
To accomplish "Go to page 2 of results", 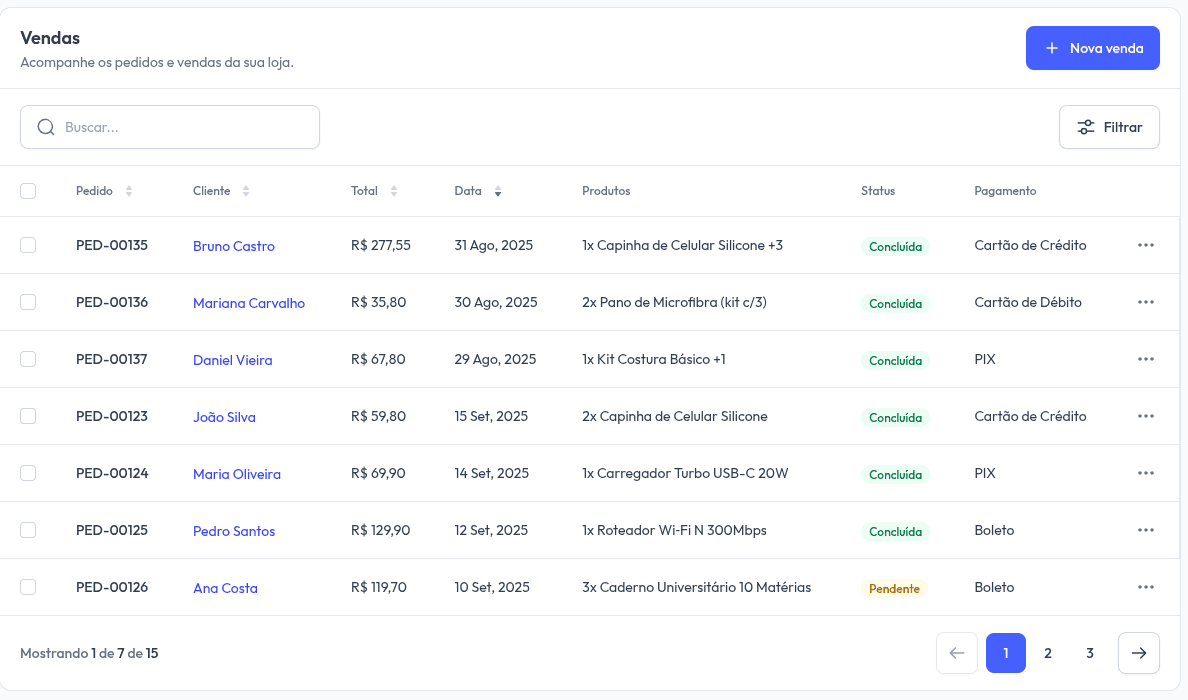I will [x=1047, y=653].
